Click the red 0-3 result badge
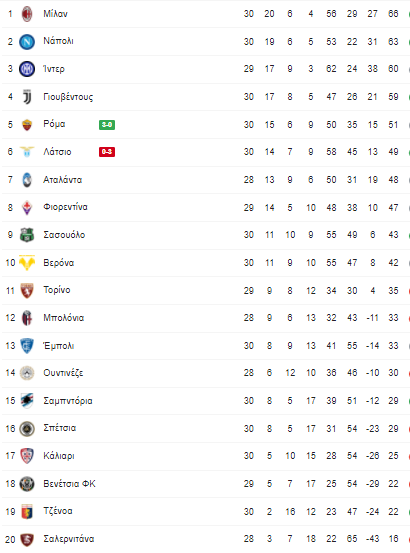The height and width of the screenshot is (553, 410). pos(107,152)
